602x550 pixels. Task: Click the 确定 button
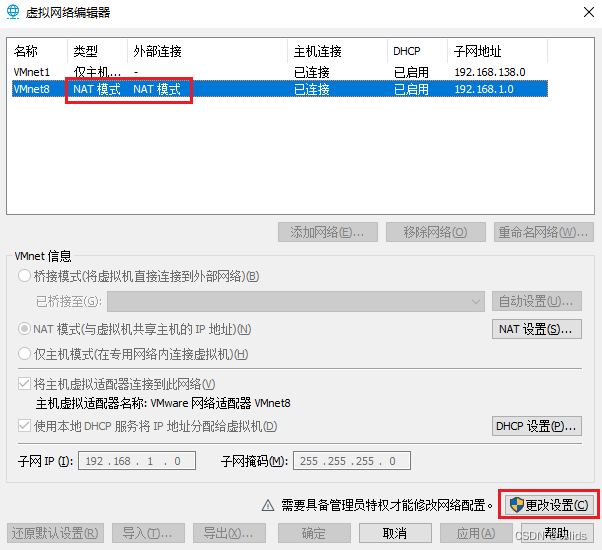tap(314, 533)
